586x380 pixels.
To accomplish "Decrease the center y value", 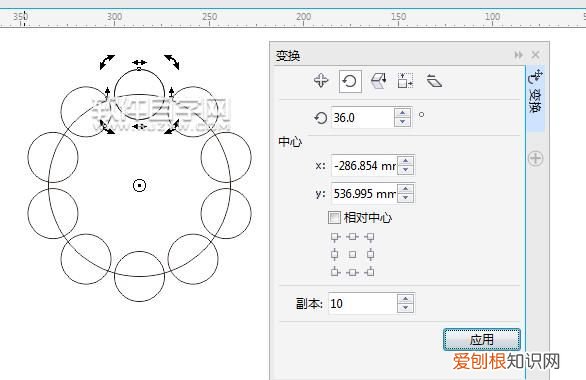I will (406, 198).
